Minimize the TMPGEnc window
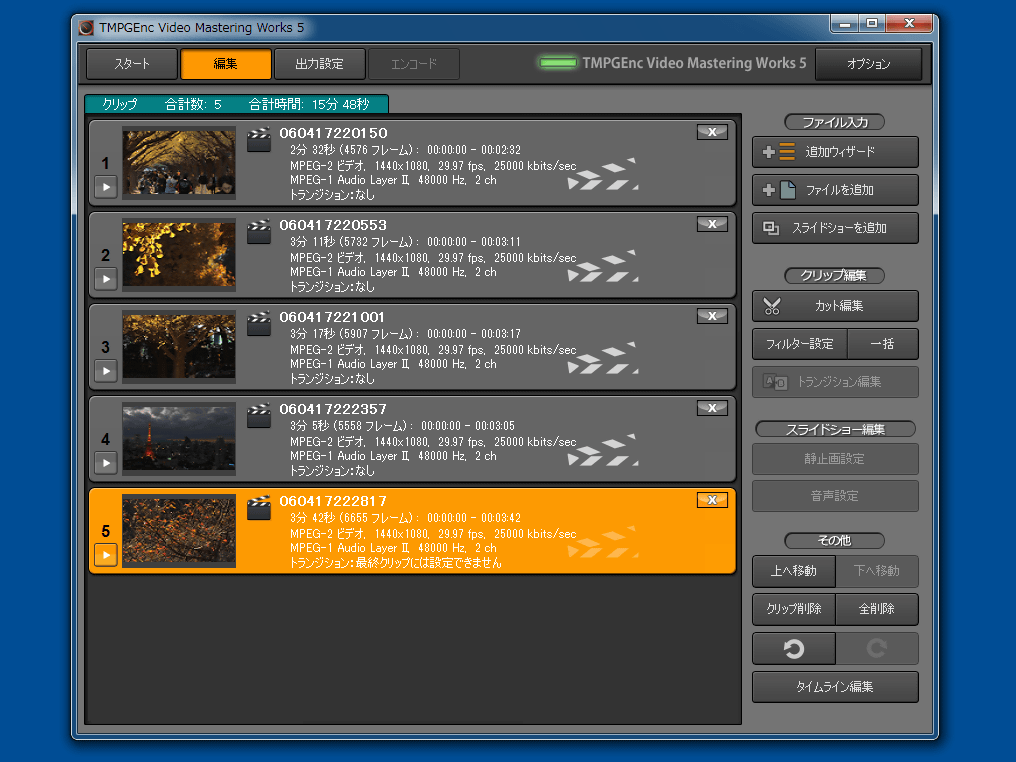The image size is (1016, 762). 844,24
